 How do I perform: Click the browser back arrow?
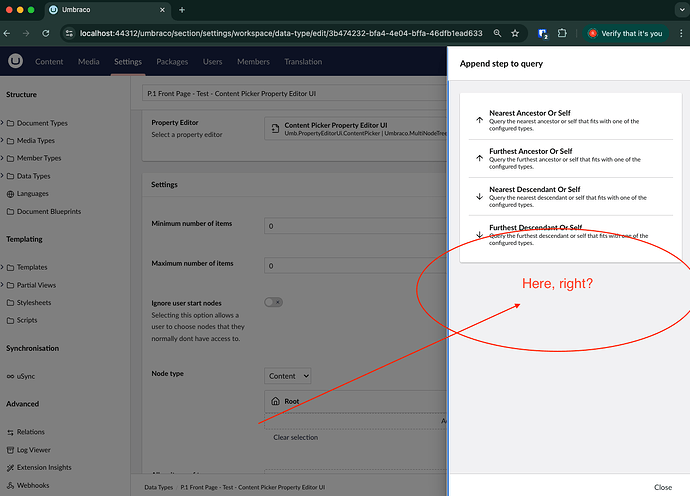pyautogui.click(x=7, y=33)
